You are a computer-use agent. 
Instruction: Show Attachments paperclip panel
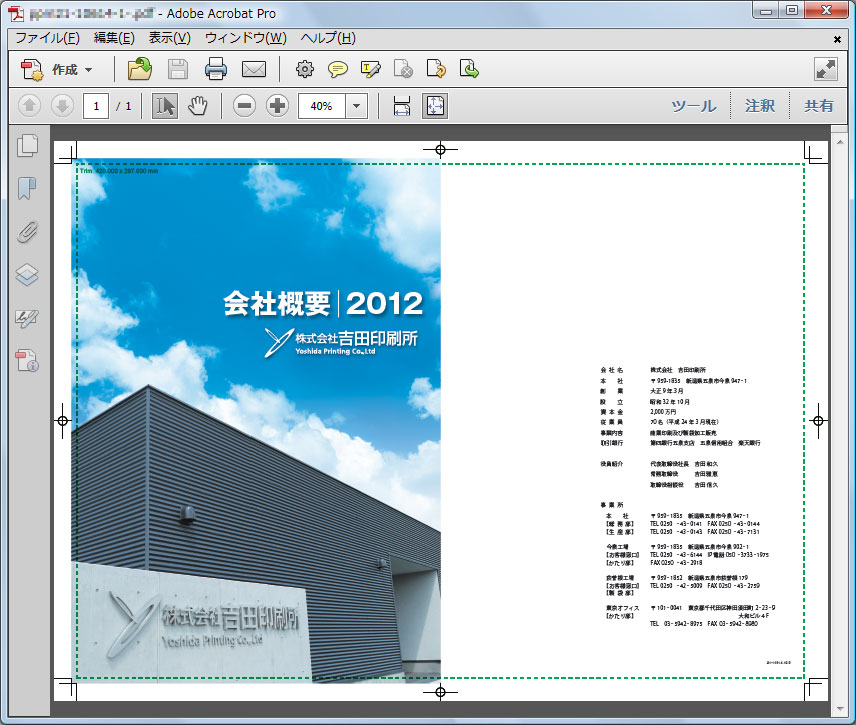(27, 231)
